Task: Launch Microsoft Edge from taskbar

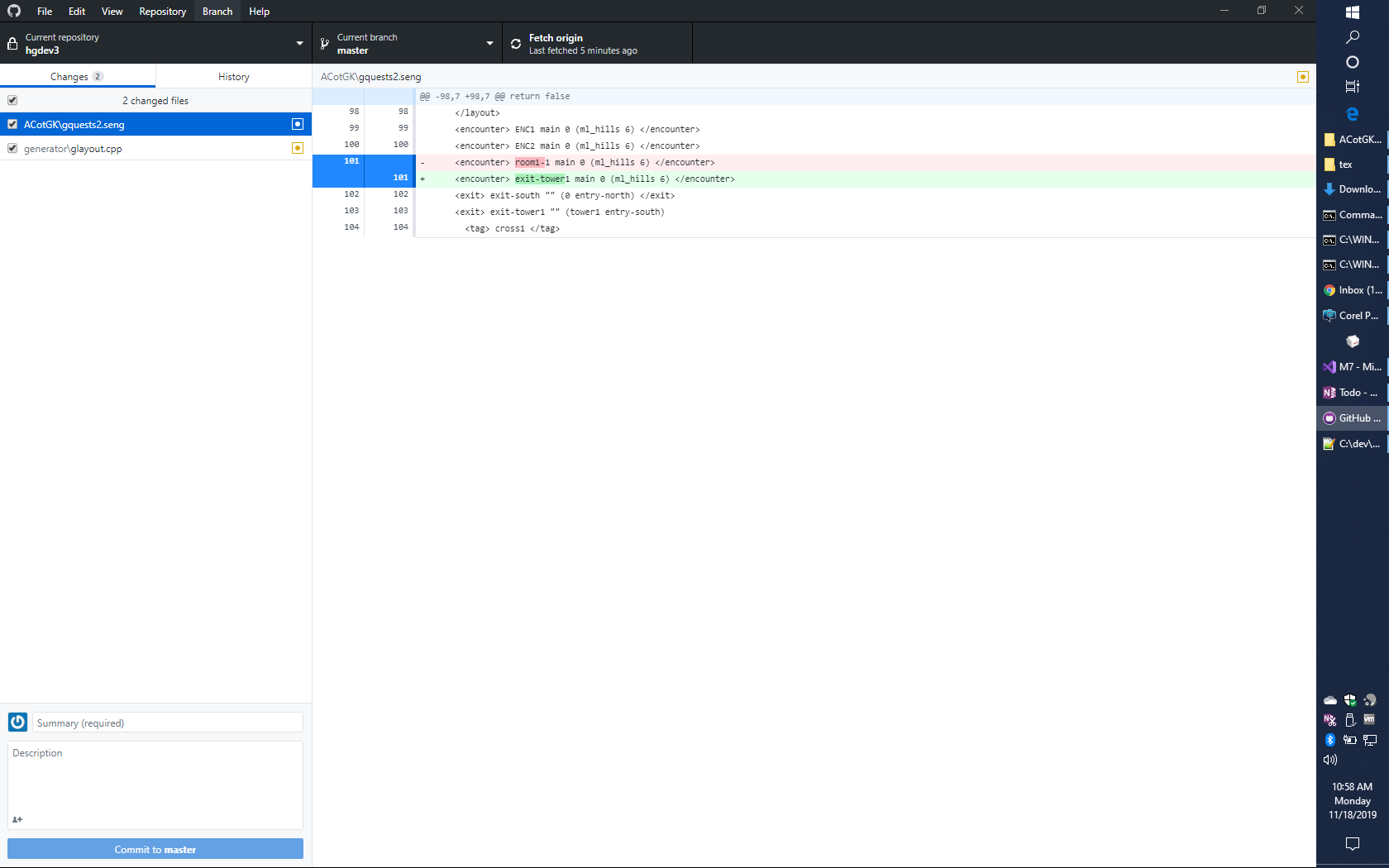Action: (1353, 113)
